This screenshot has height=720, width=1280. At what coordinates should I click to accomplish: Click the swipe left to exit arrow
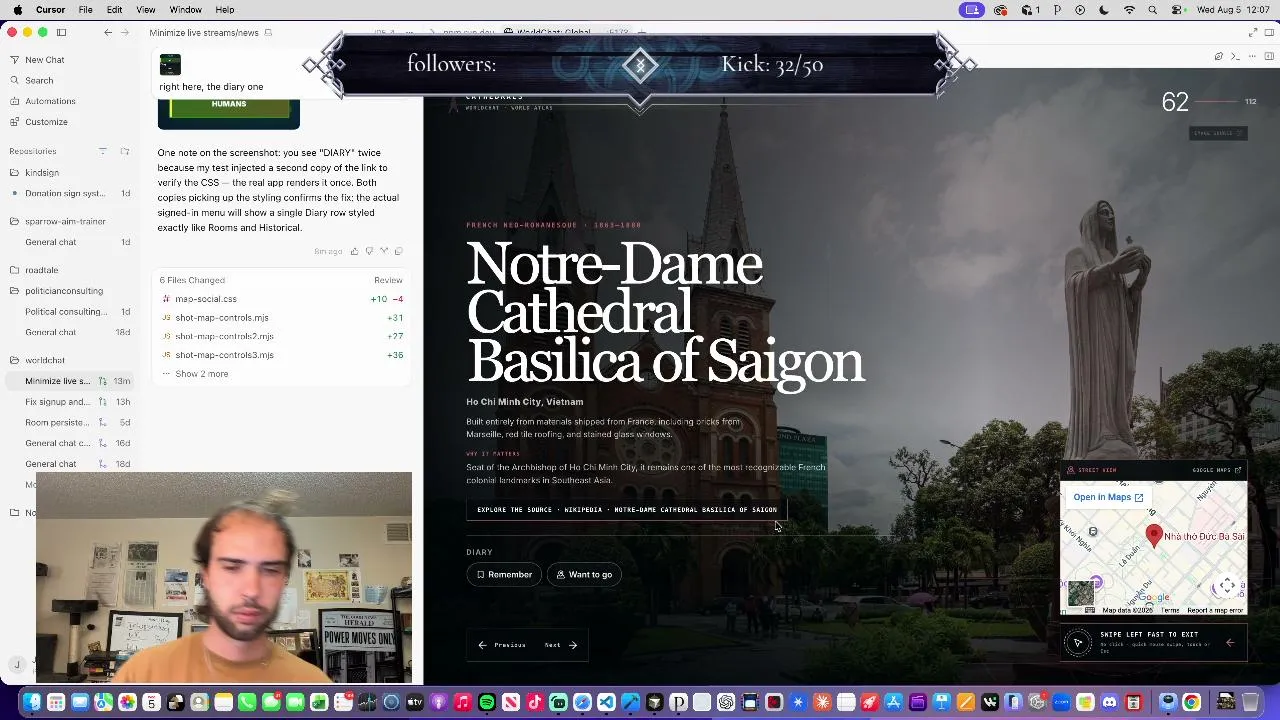coord(1230,643)
